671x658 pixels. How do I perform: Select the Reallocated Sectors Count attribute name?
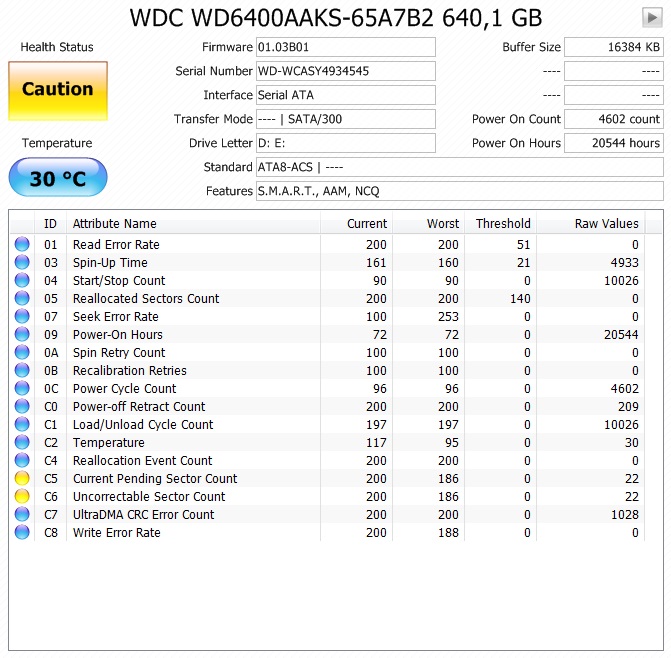click(x=146, y=298)
